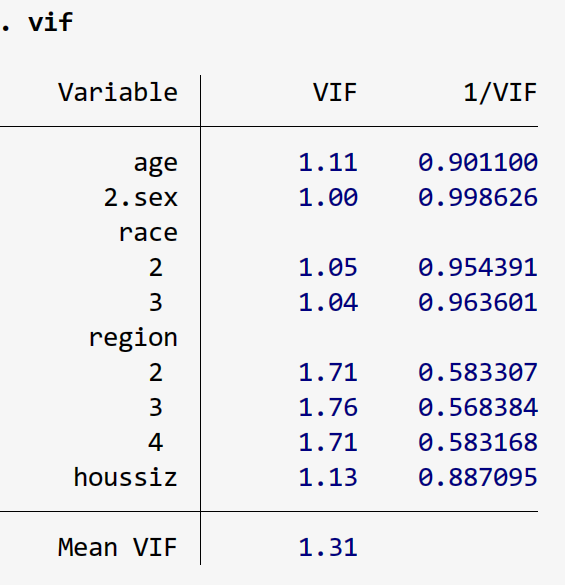Click race level 2 VIF 1.05
Screen dimensions: 565x585
pyautogui.click(x=328, y=268)
